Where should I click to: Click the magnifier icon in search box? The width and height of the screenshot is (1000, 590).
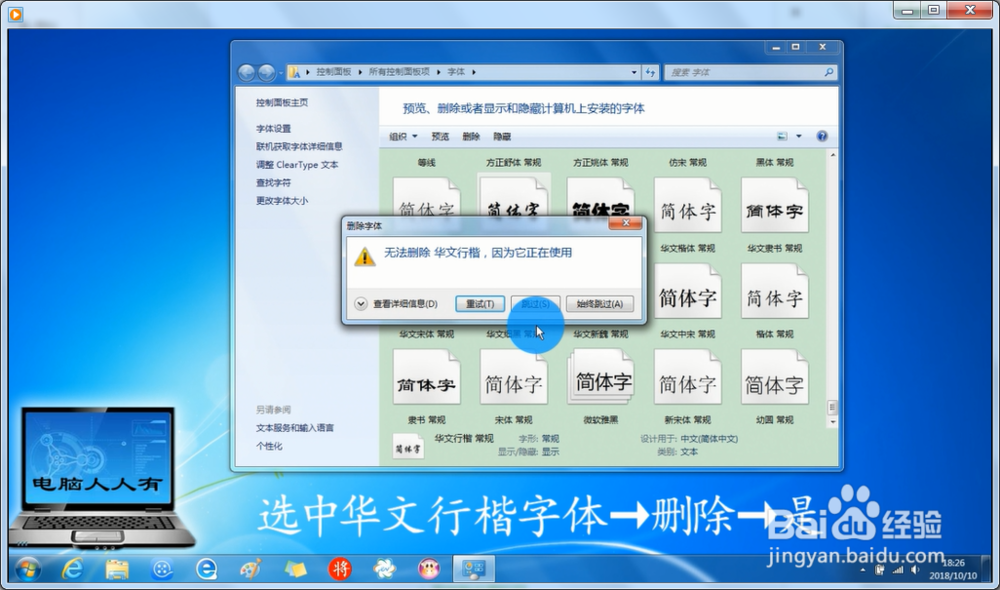click(828, 72)
